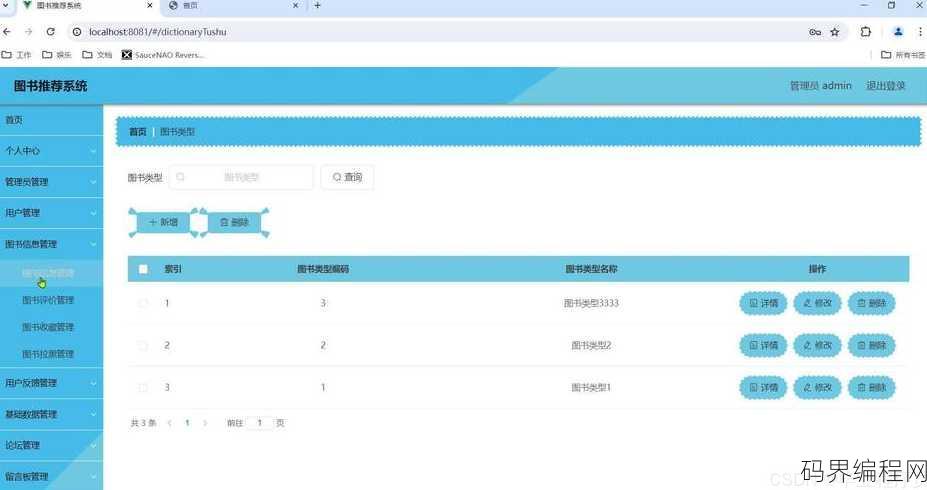This screenshot has height=490, width=927.
Task: View 详情 for 图书类型2
Action: click(763, 345)
